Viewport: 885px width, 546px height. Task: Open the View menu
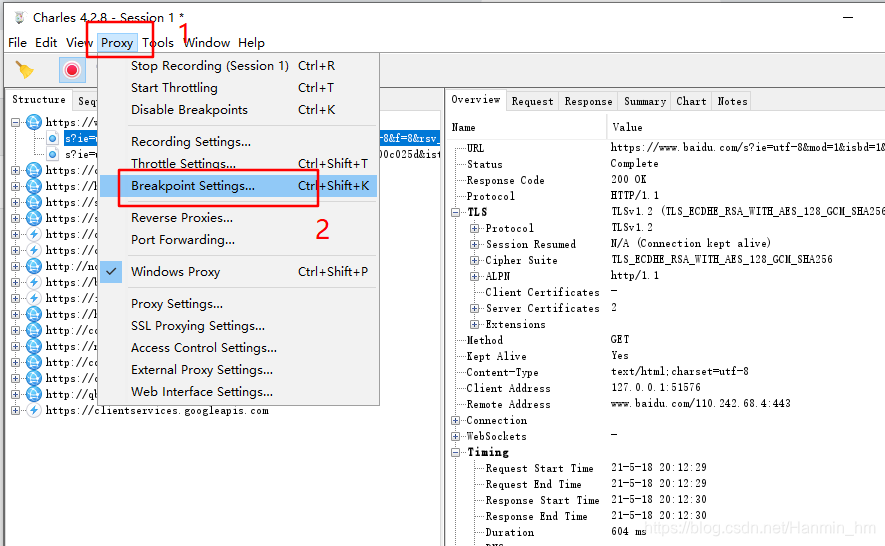pos(78,43)
